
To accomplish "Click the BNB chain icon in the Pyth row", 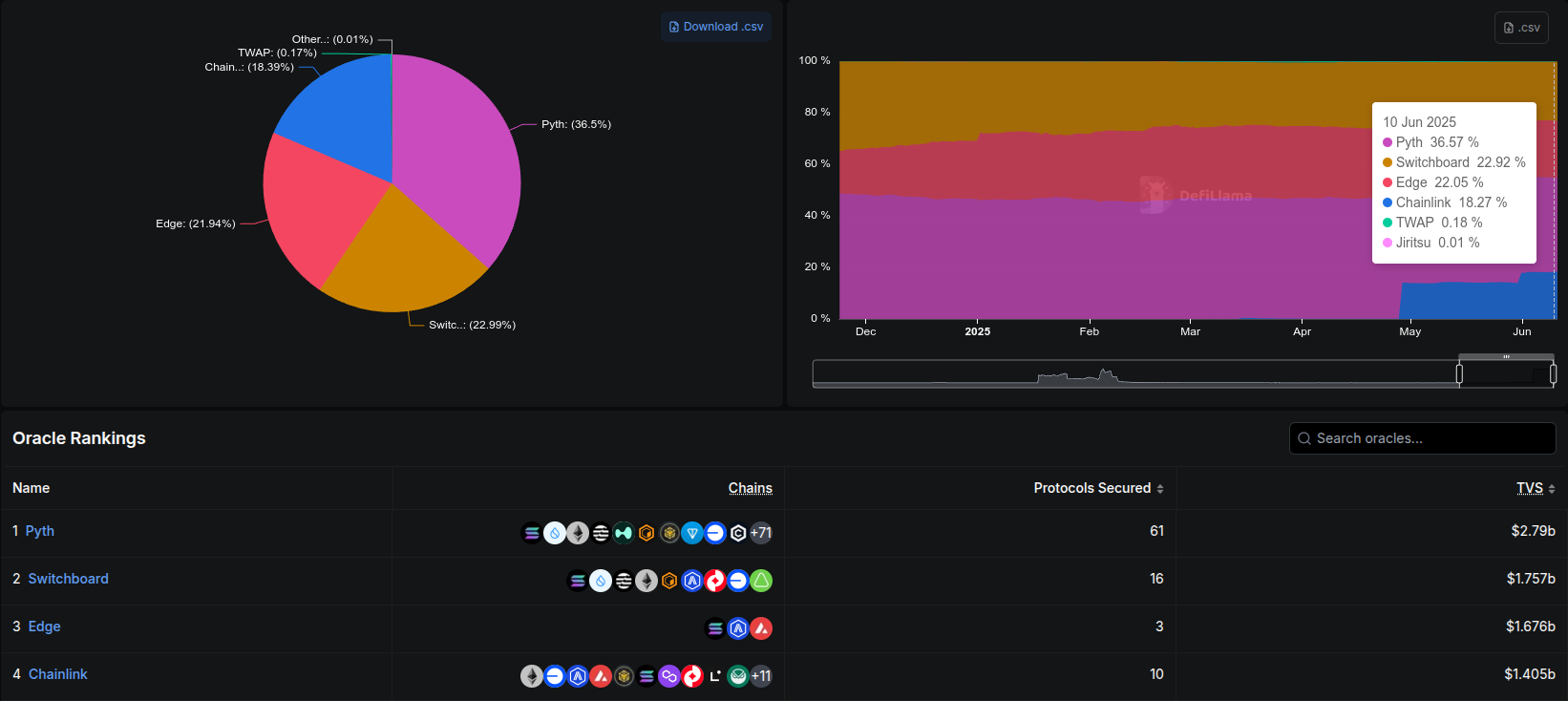I will point(669,533).
